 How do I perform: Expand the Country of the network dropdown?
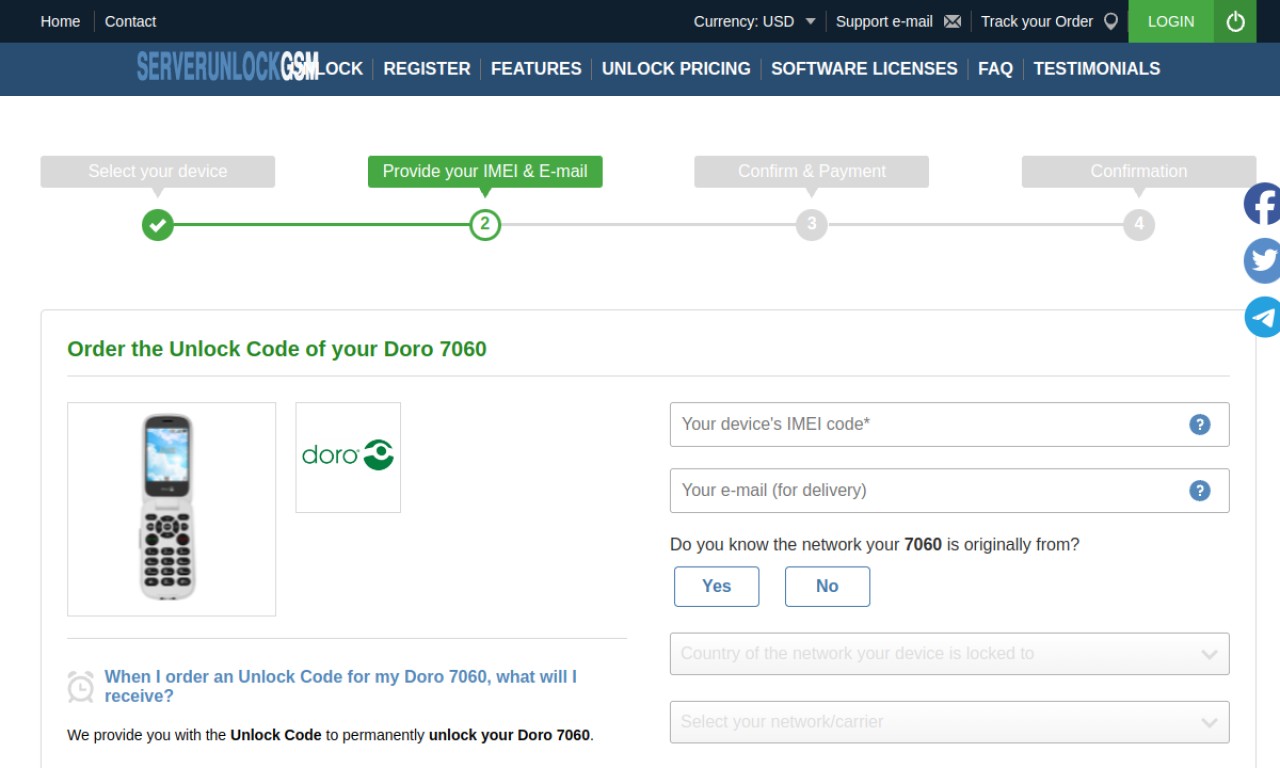949,654
